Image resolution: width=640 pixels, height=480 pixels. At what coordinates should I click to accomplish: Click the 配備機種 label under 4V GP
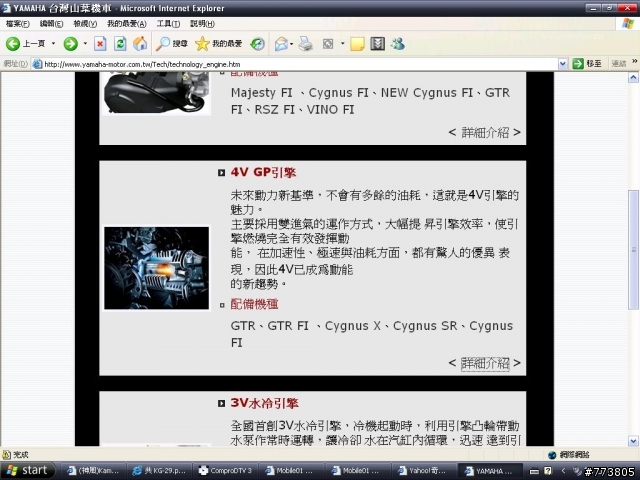(254, 304)
